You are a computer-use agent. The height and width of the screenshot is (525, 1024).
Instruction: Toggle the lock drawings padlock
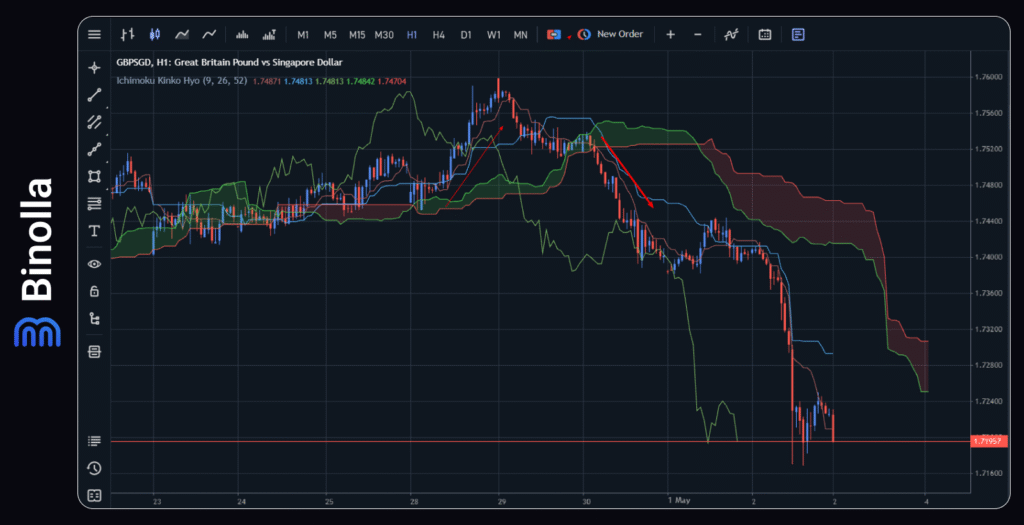tap(94, 291)
